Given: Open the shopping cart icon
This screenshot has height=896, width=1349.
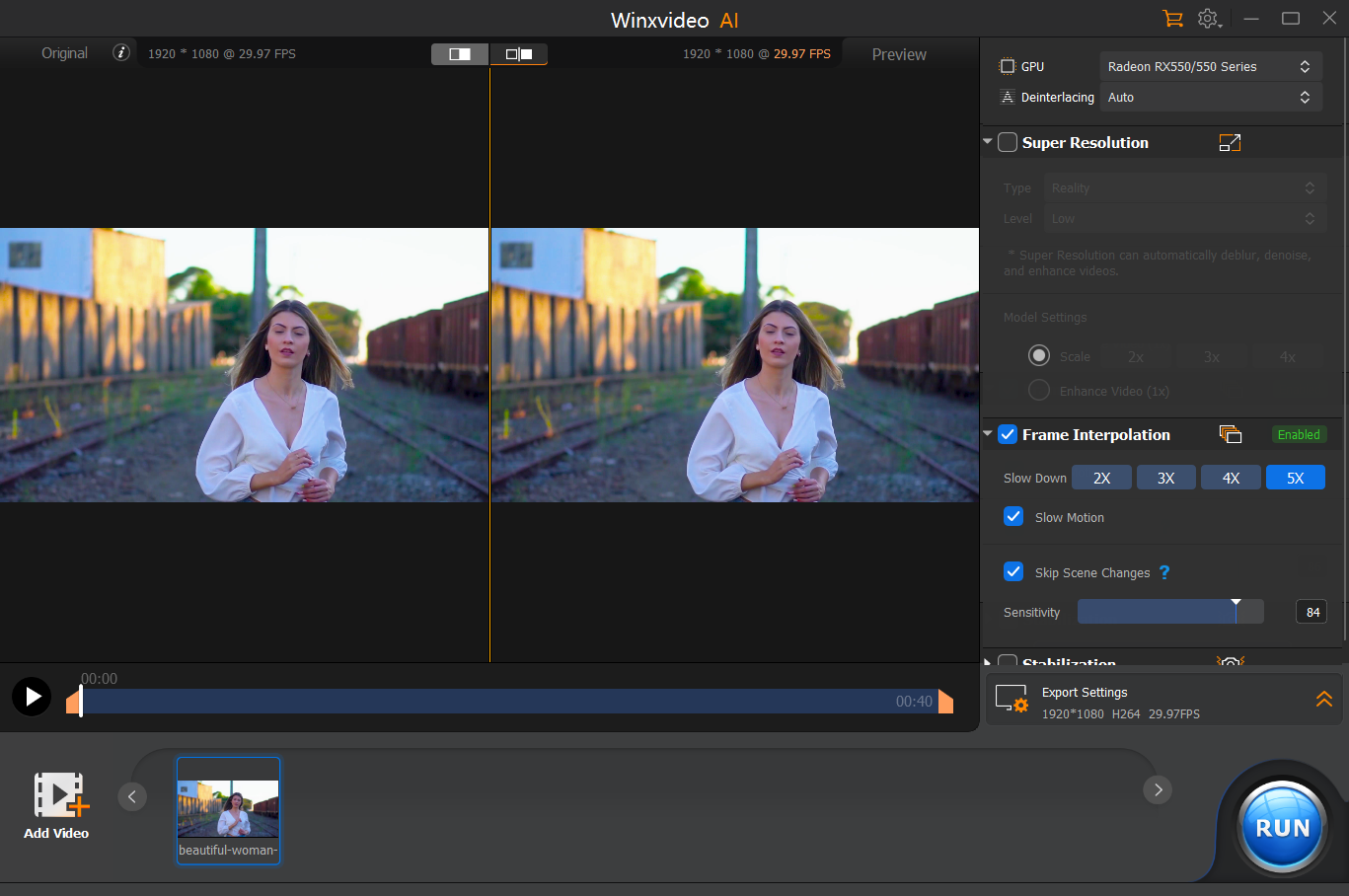Looking at the screenshot, I should click(1172, 19).
